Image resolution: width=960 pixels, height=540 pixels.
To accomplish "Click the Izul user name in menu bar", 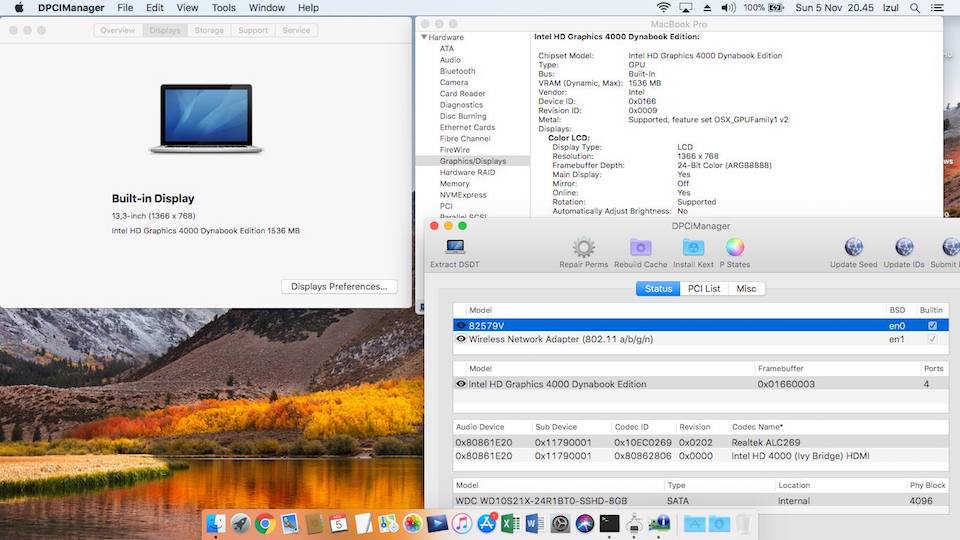I will (x=890, y=8).
